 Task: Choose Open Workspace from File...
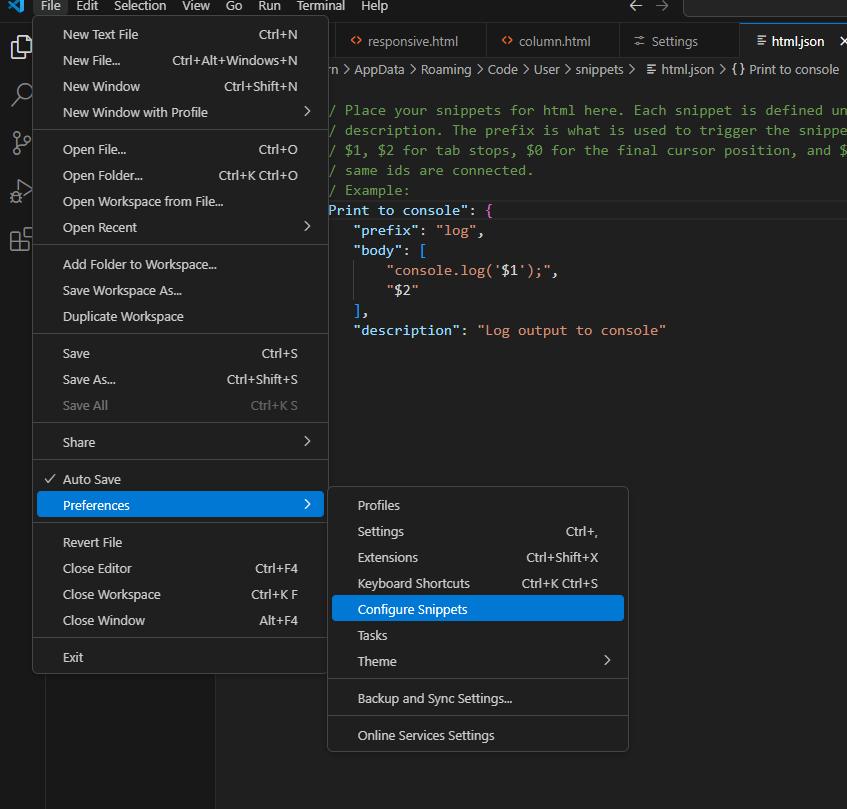click(180, 201)
